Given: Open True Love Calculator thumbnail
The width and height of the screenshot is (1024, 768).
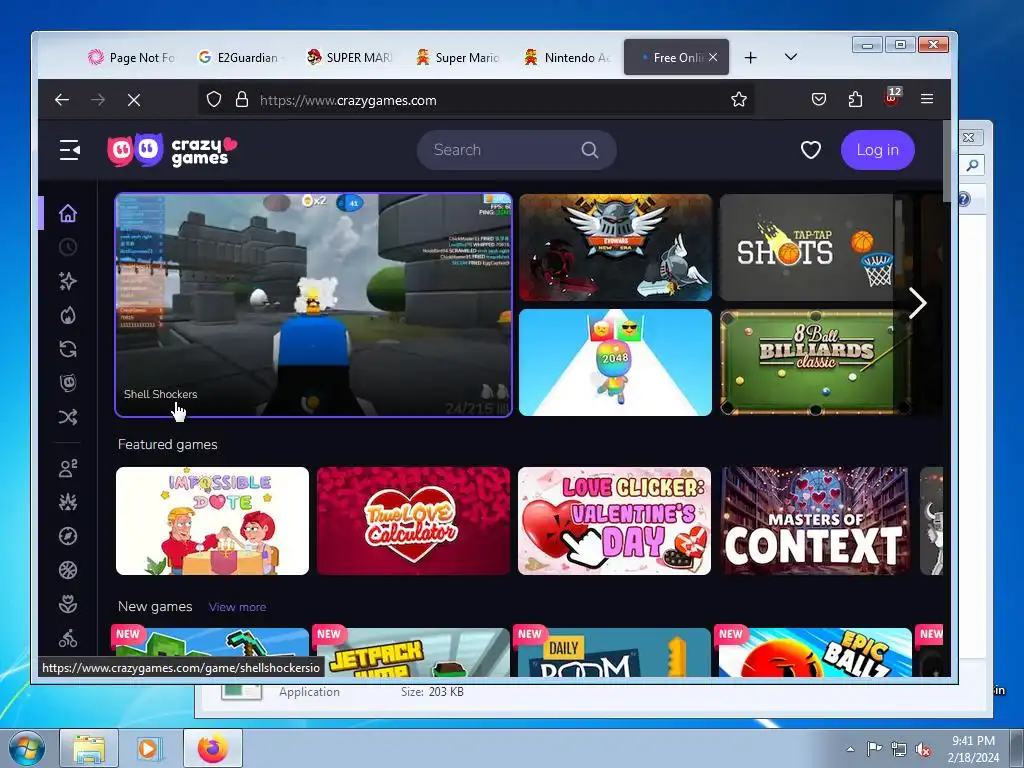Looking at the screenshot, I should [413, 520].
